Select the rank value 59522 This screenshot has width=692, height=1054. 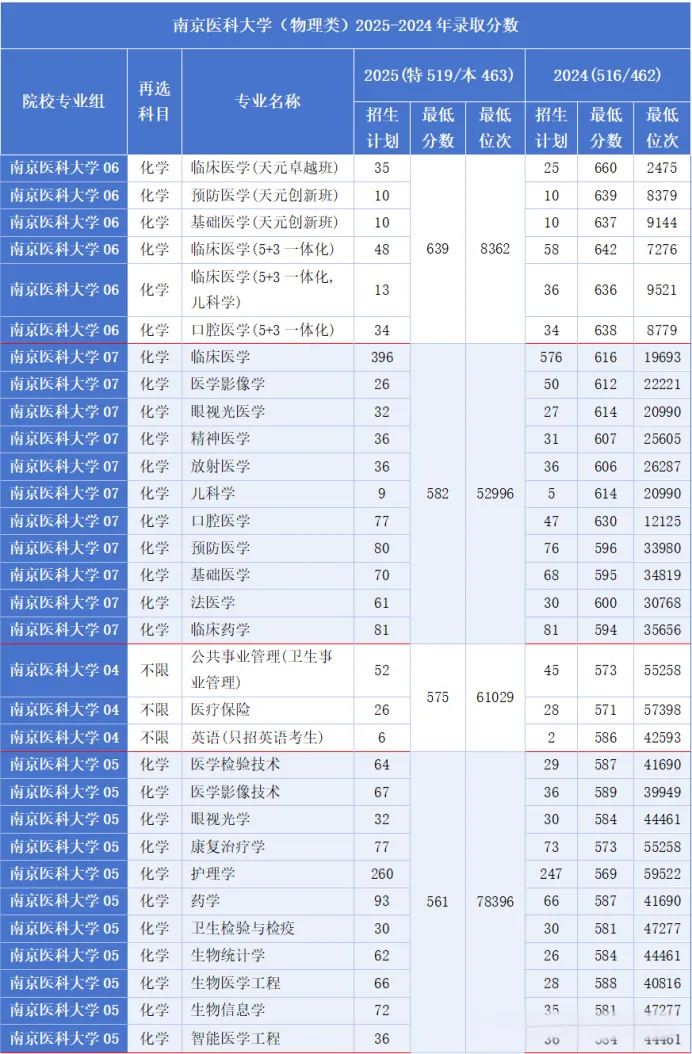662,874
